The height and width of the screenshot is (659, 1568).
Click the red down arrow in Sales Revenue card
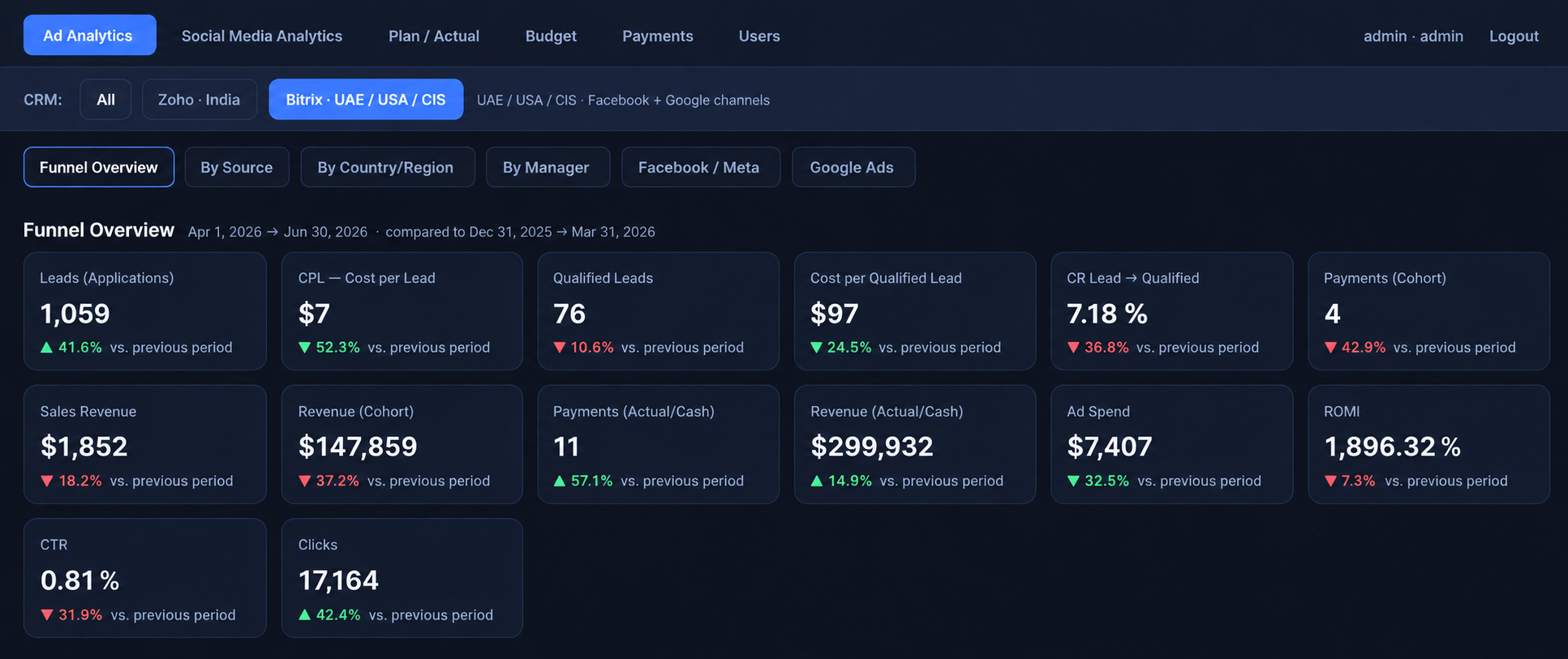(x=47, y=481)
